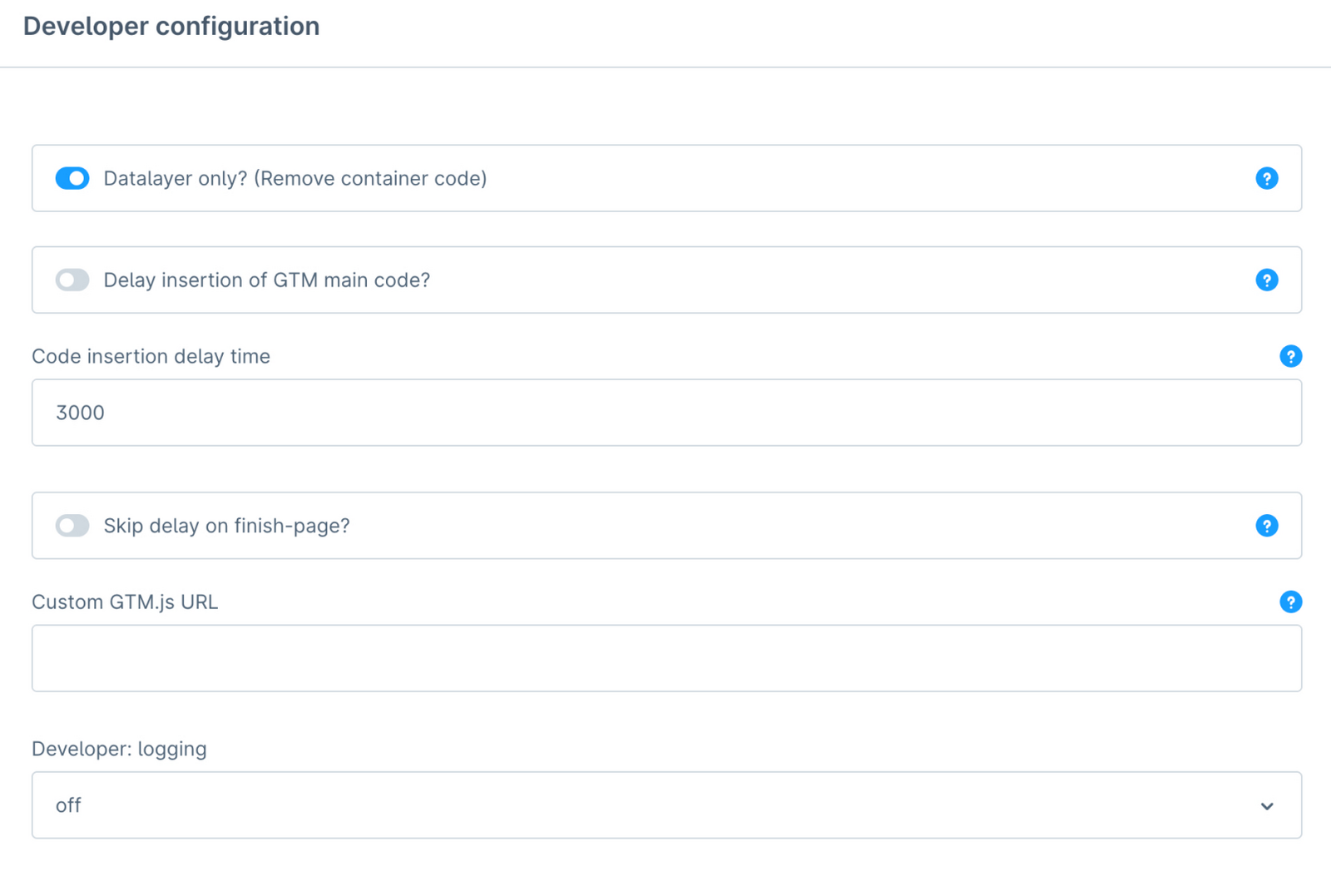Screen dimensions: 1331x896
Task: Click the 'Developer: logging' label
Action: 119,749
